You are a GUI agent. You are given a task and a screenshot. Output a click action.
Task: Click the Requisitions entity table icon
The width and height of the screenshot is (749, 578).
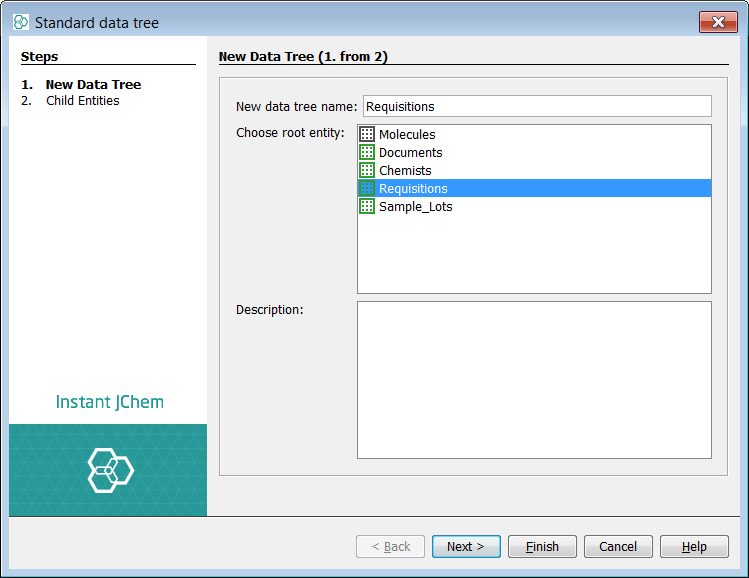coord(367,188)
